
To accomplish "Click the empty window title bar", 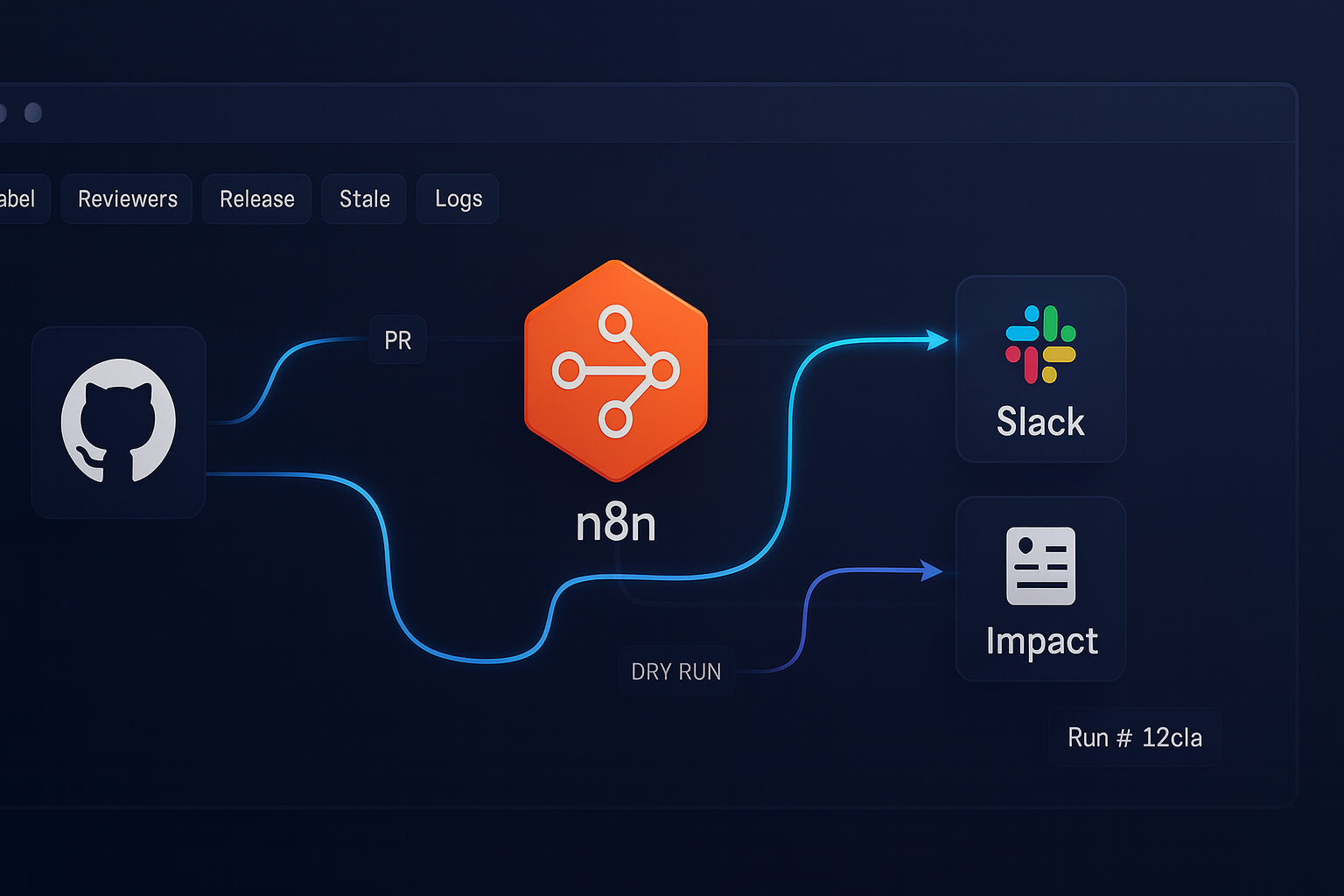I will click(665, 113).
